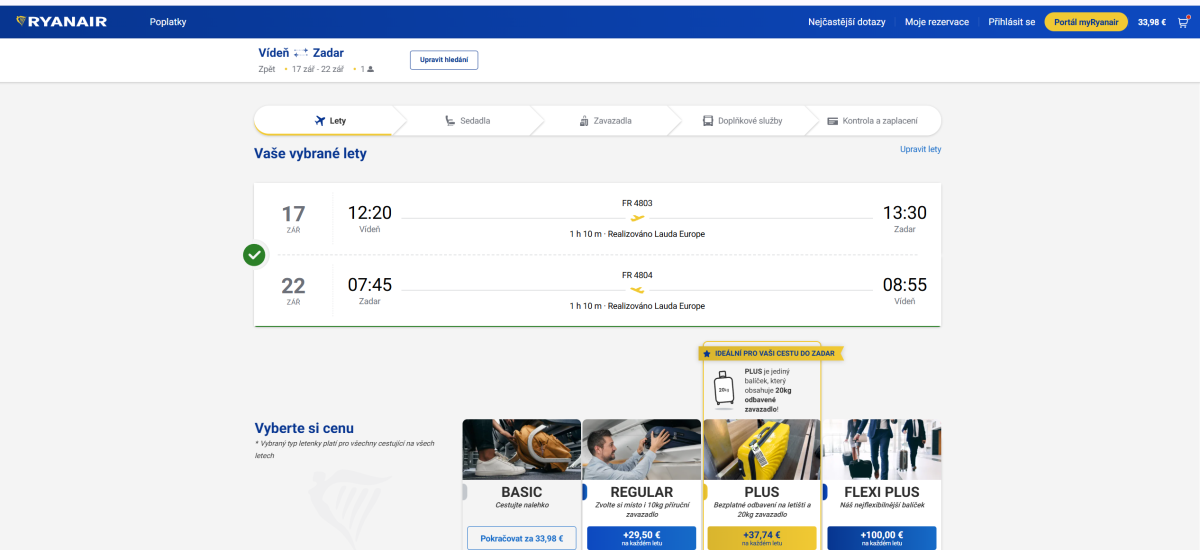Click the passenger count icon in header
The image size is (1200, 550).
370,69
